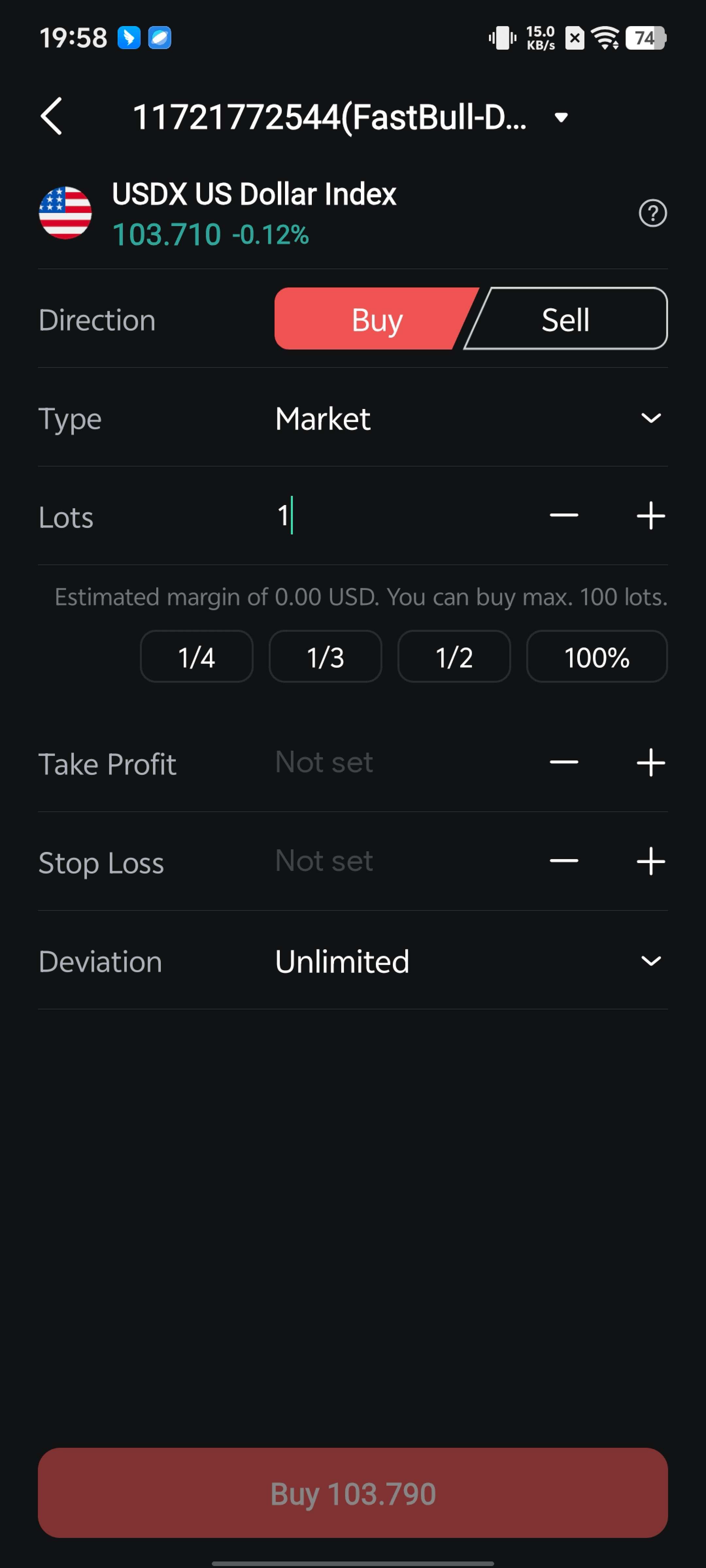This screenshot has width=706, height=1568.
Task: Expand the account selector dropdown arrow
Action: point(561,117)
